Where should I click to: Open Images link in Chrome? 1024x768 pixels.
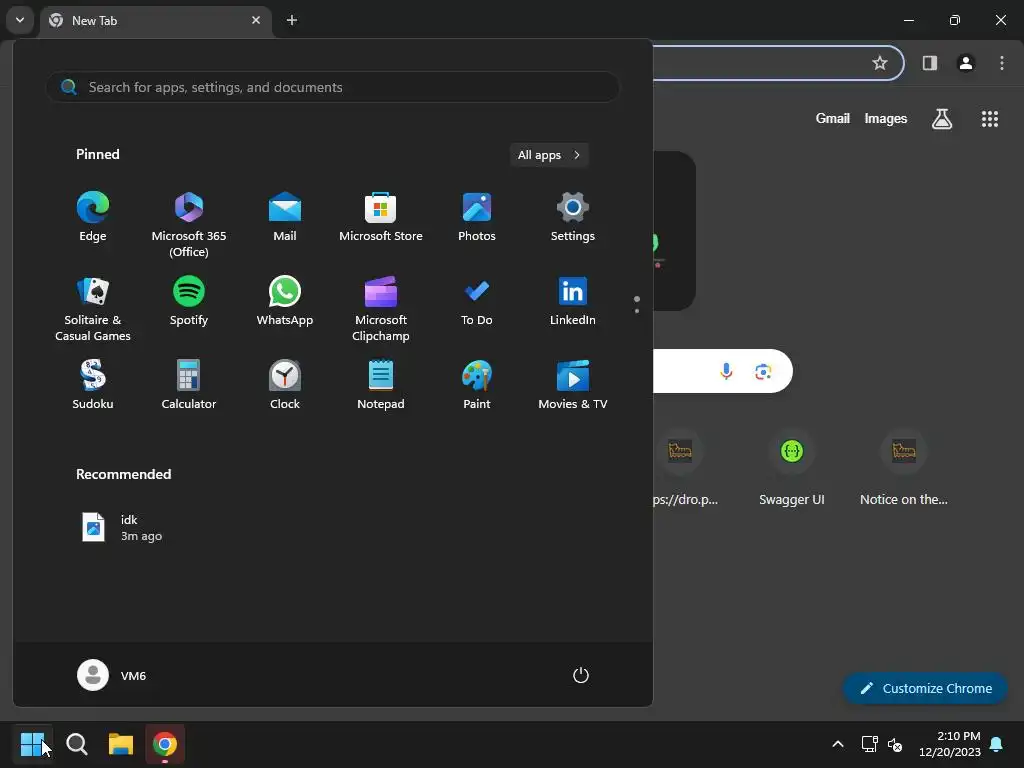click(886, 118)
